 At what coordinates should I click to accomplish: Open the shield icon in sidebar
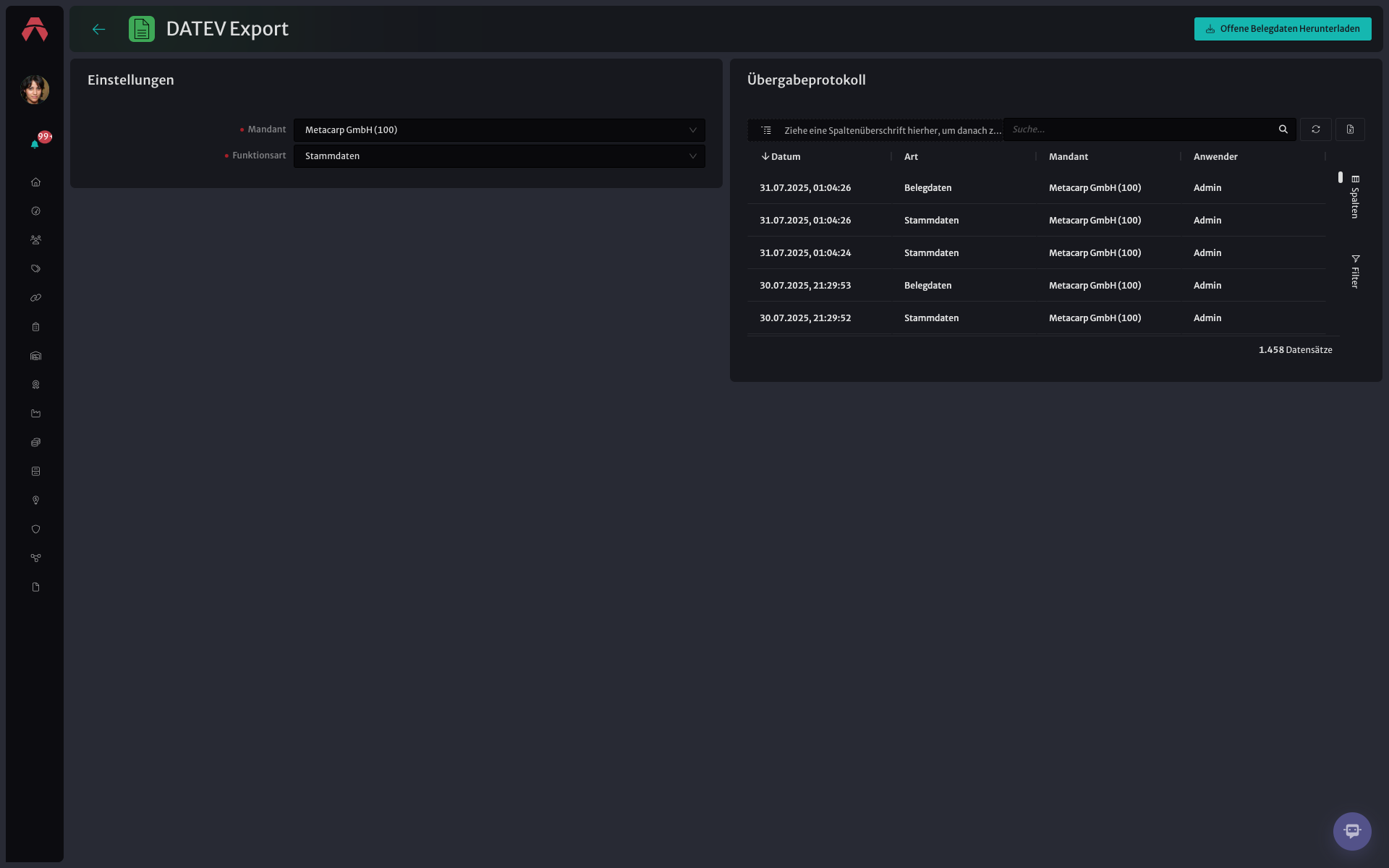tap(35, 529)
